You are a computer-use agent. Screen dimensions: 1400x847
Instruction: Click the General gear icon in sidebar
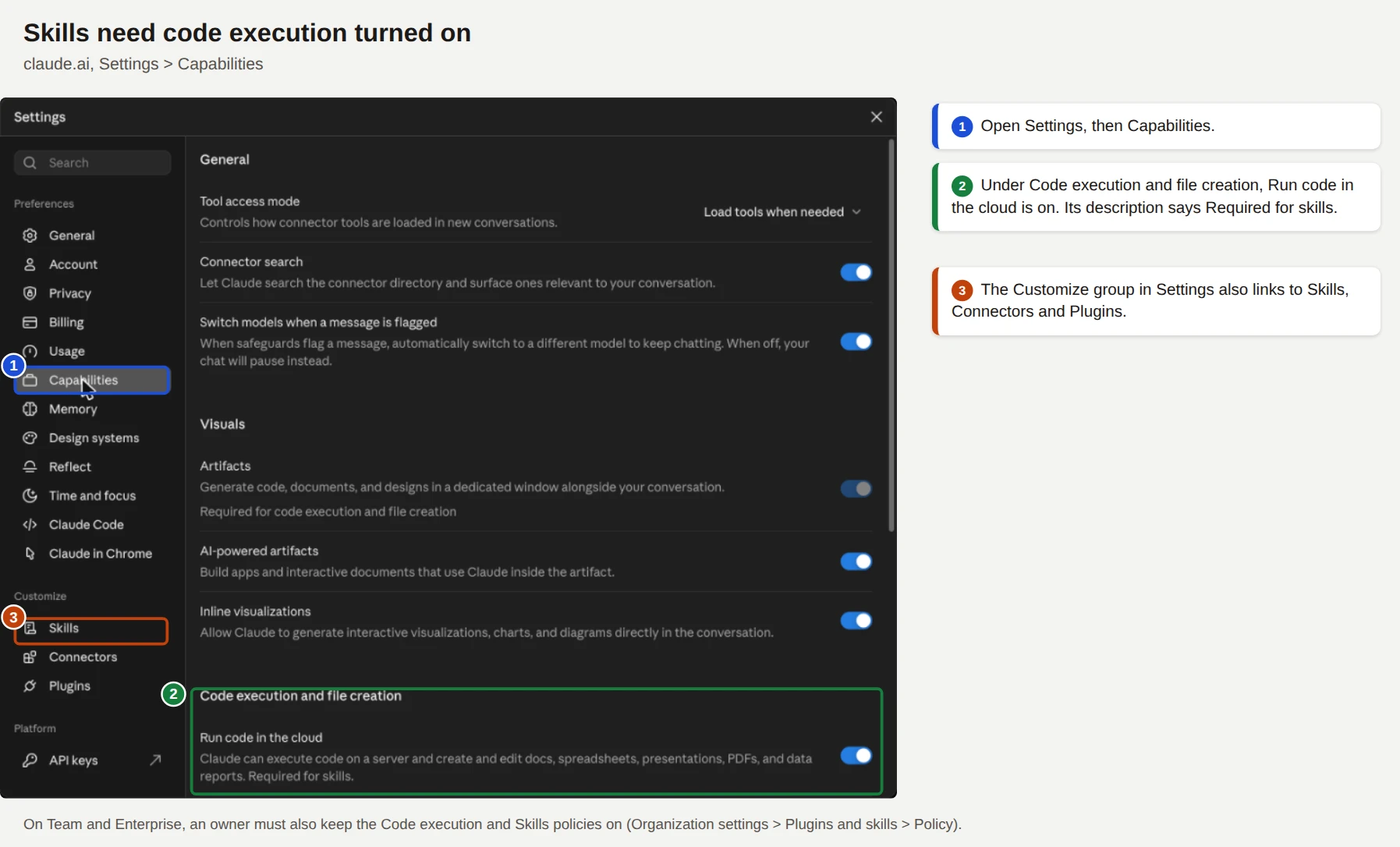pyautogui.click(x=30, y=236)
